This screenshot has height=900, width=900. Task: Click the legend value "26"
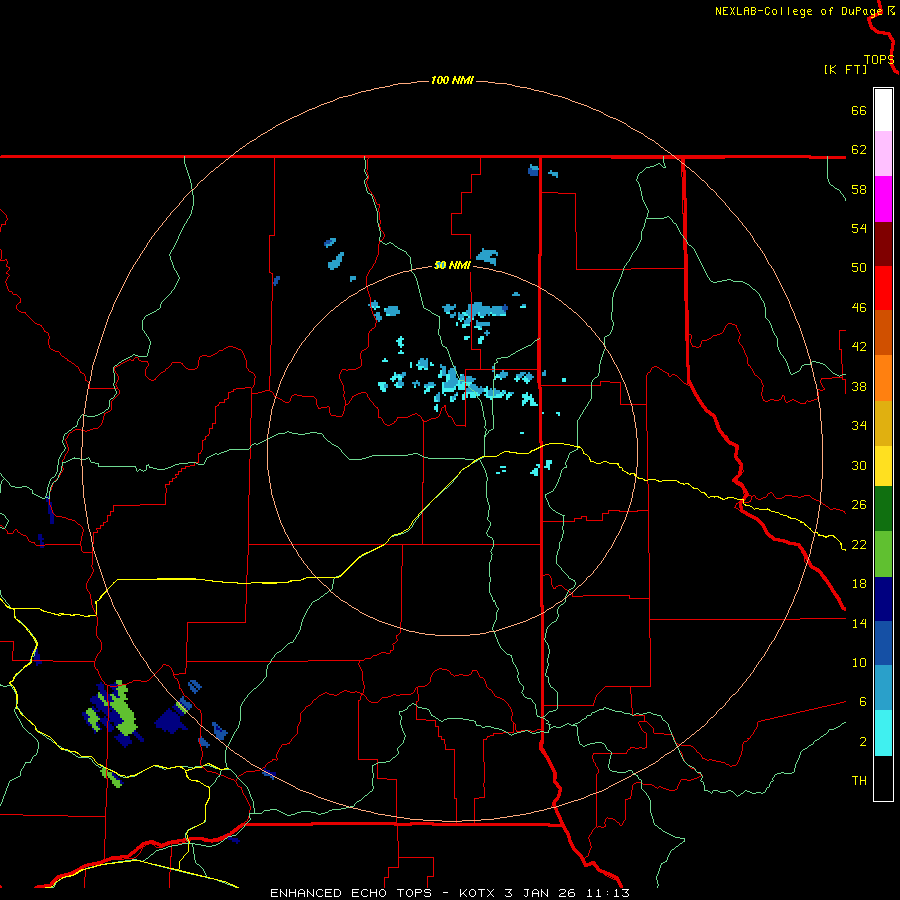click(x=859, y=505)
